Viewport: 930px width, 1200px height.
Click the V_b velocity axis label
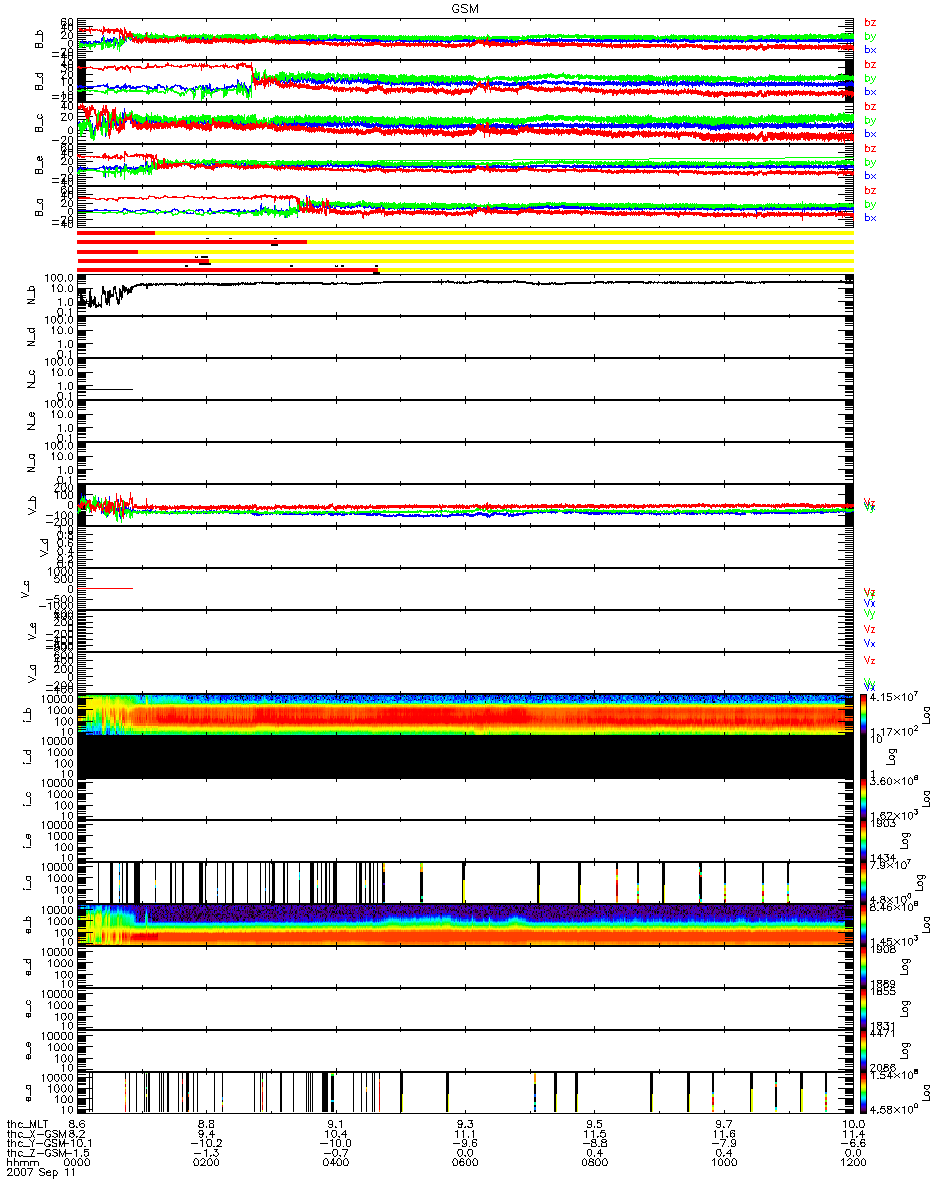coord(32,505)
